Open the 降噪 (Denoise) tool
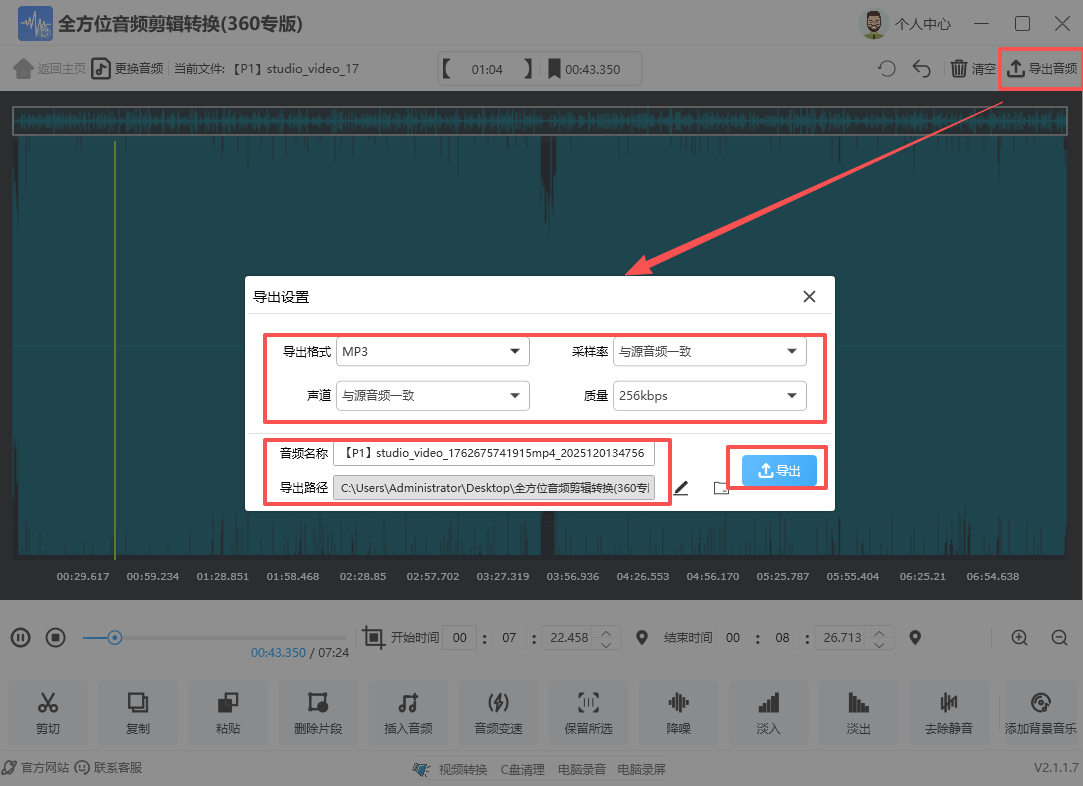The width and height of the screenshot is (1083, 786). pos(678,711)
